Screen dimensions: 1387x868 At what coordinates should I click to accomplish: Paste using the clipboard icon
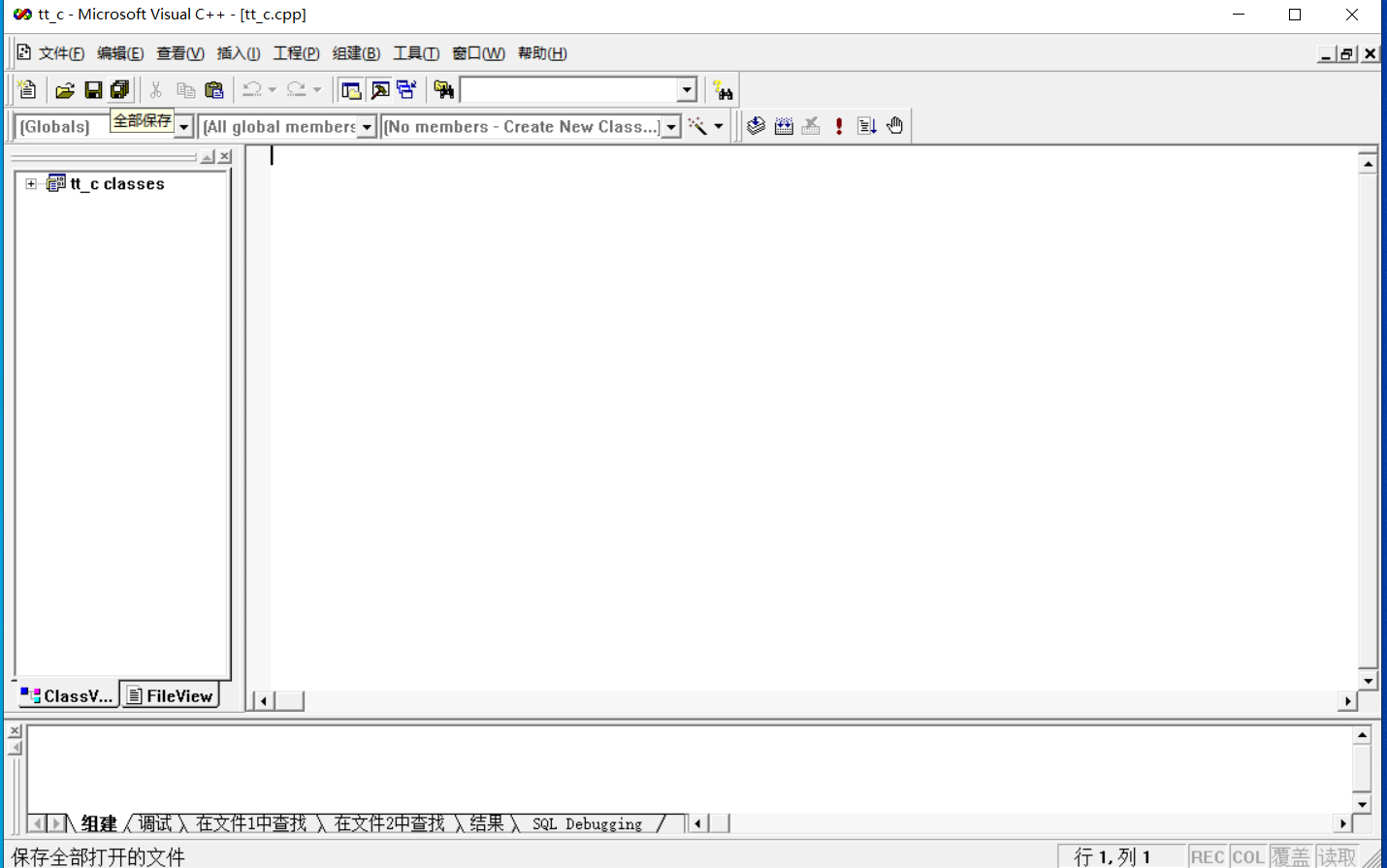214,90
